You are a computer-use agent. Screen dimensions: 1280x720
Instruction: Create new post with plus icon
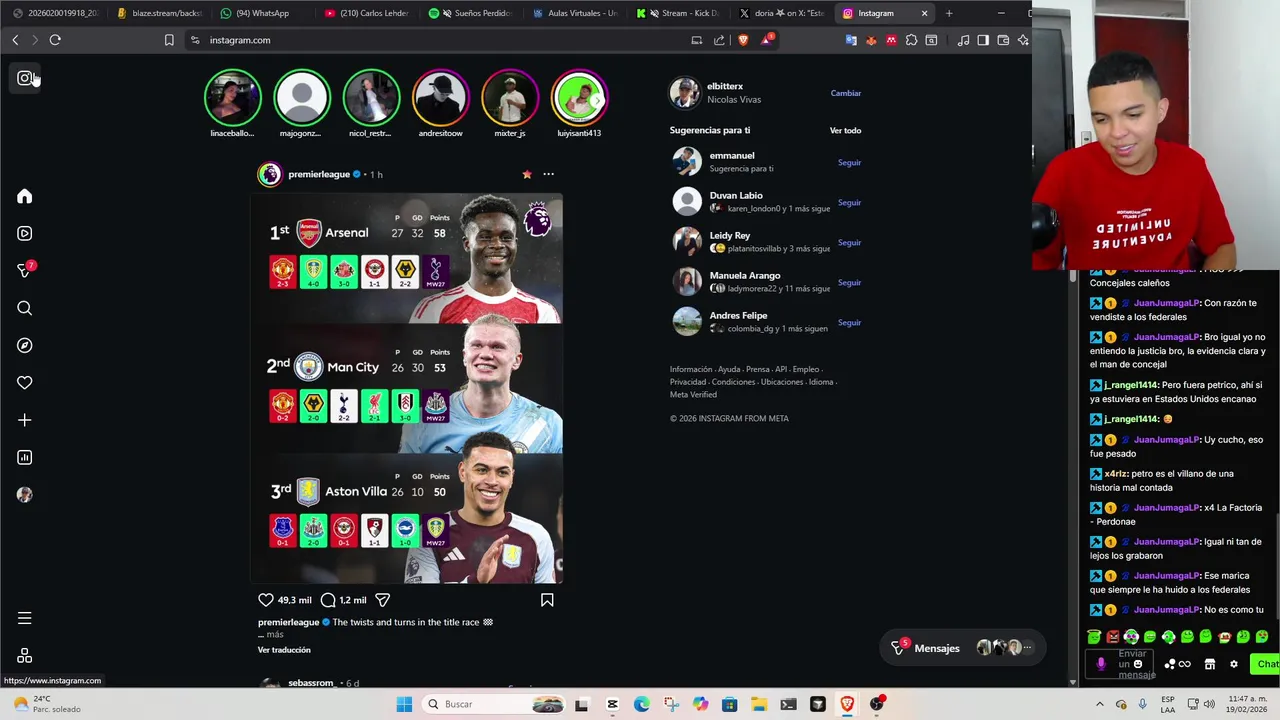tap(25, 420)
